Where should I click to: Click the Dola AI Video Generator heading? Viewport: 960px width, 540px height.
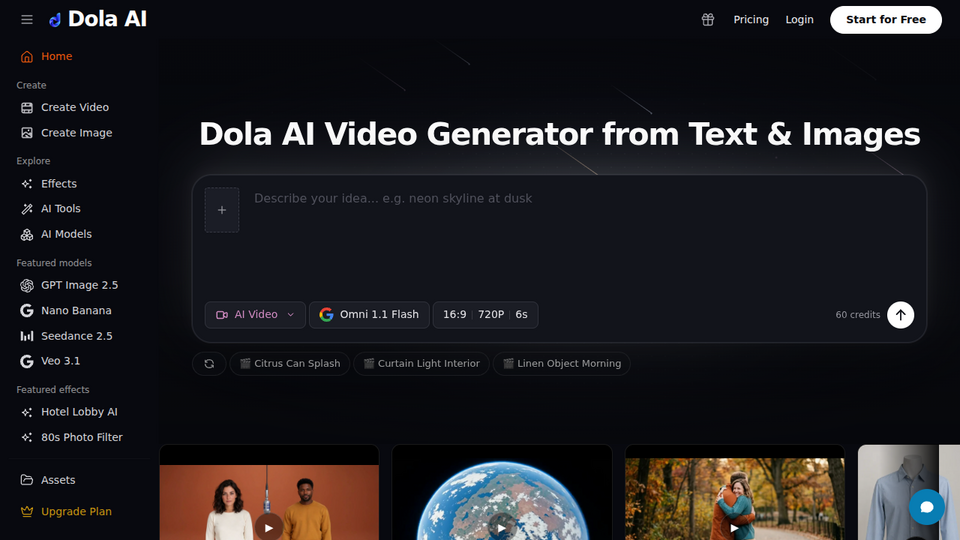click(560, 134)
